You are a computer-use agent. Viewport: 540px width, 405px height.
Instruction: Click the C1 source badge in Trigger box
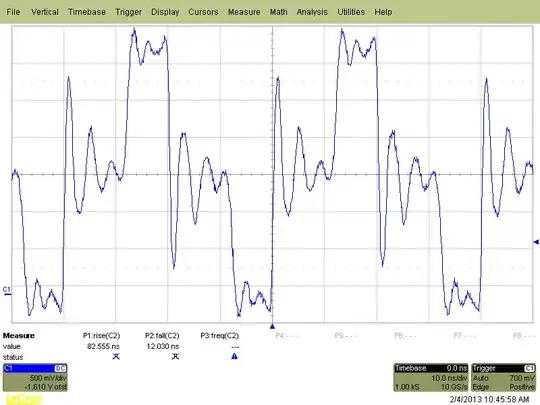click(x=530, y=368)
